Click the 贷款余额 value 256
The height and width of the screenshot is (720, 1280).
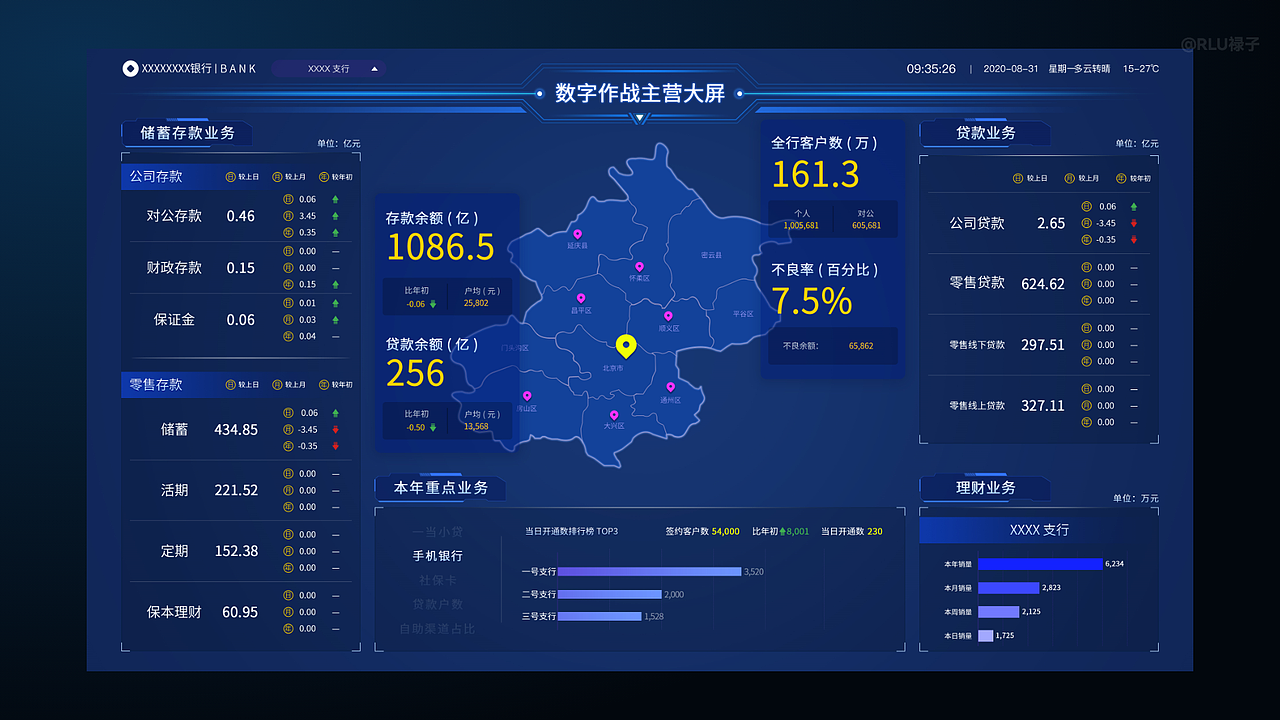415,373
